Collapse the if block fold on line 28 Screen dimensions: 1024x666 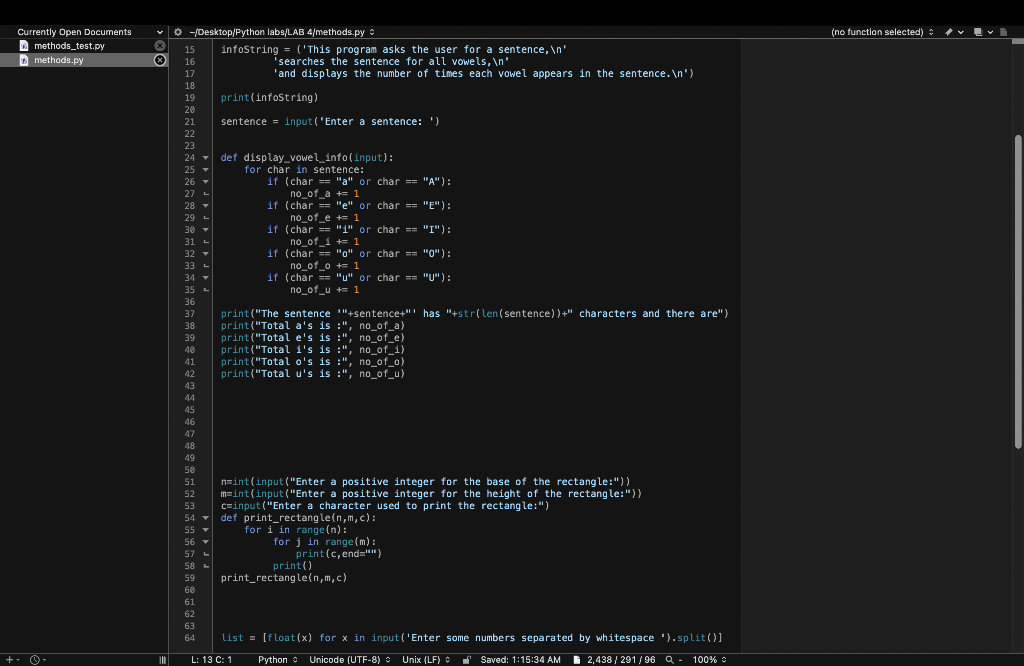[206, 206]
